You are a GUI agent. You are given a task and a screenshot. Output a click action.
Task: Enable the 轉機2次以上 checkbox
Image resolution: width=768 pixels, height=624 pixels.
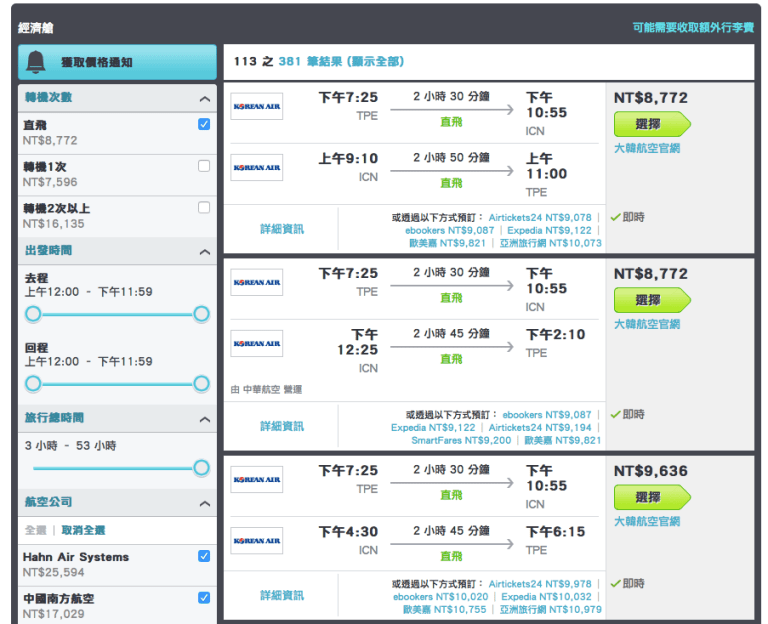coord(204,208)
